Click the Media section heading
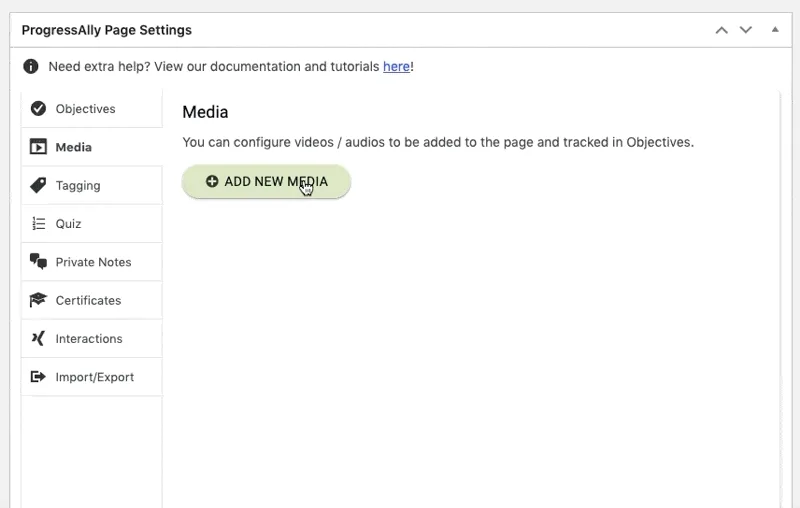This screenshot has height=508, width=800. point(205,112)
